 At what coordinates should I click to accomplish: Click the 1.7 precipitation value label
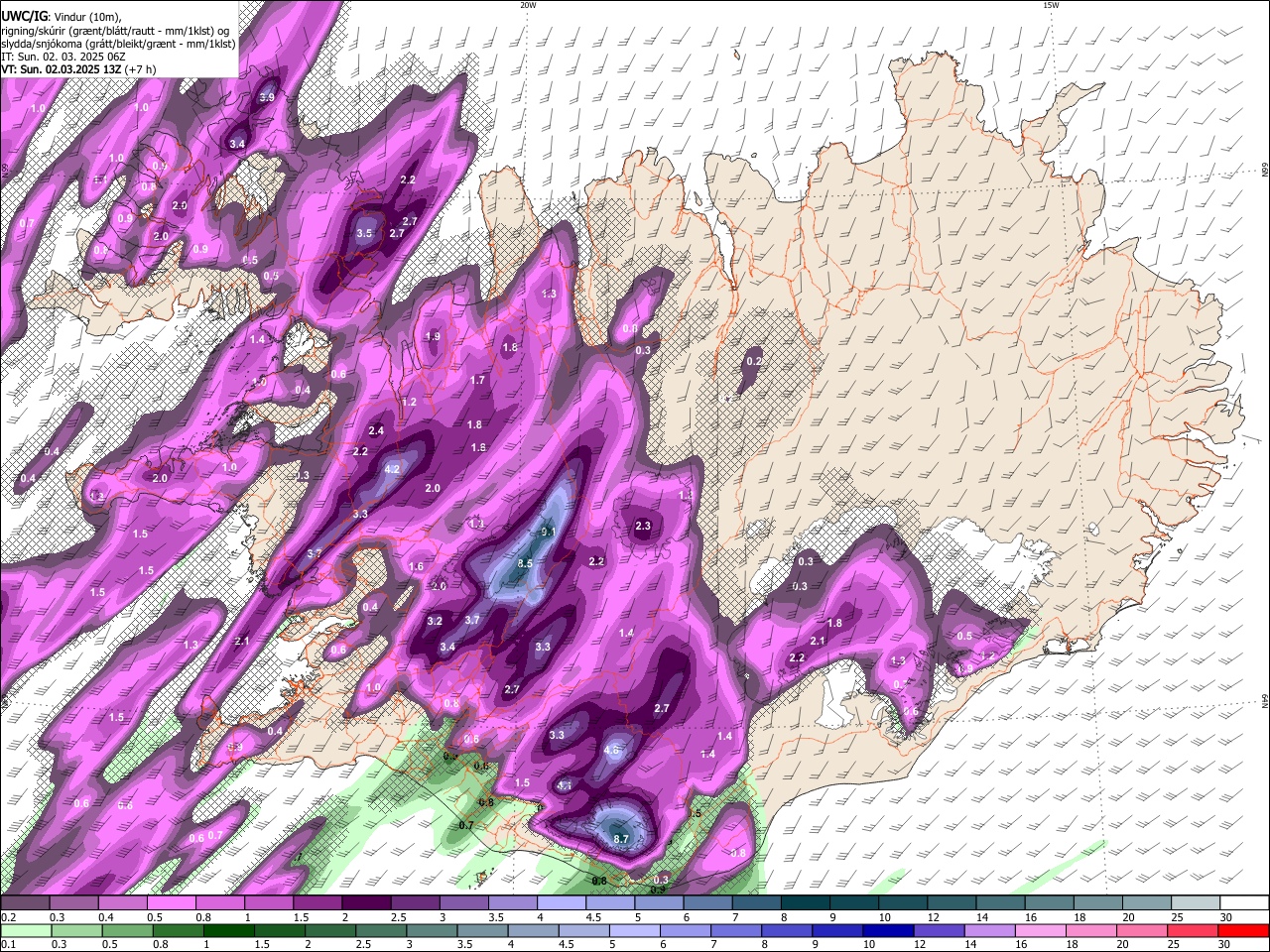pos(478,380)
